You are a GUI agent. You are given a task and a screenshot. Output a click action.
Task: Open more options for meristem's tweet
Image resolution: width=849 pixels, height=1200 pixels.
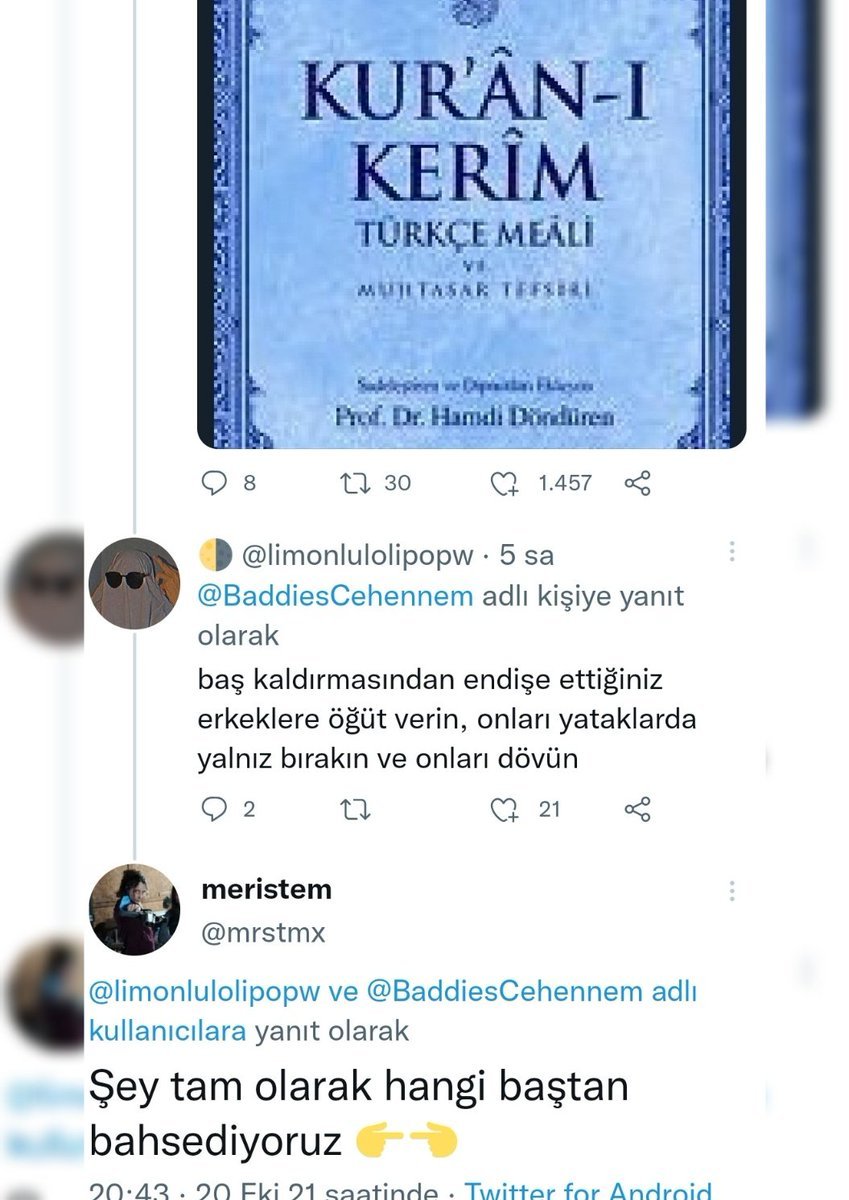coord(732,891)
